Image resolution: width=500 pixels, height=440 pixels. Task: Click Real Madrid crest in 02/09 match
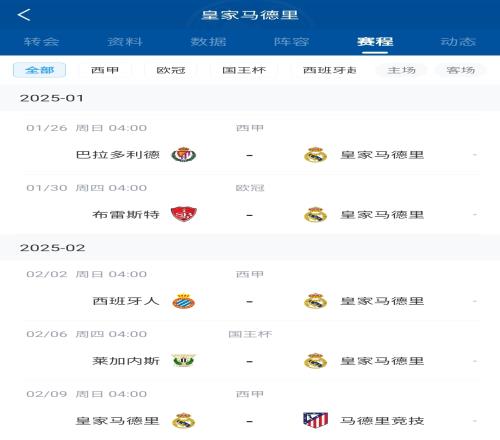coord(183,420)
